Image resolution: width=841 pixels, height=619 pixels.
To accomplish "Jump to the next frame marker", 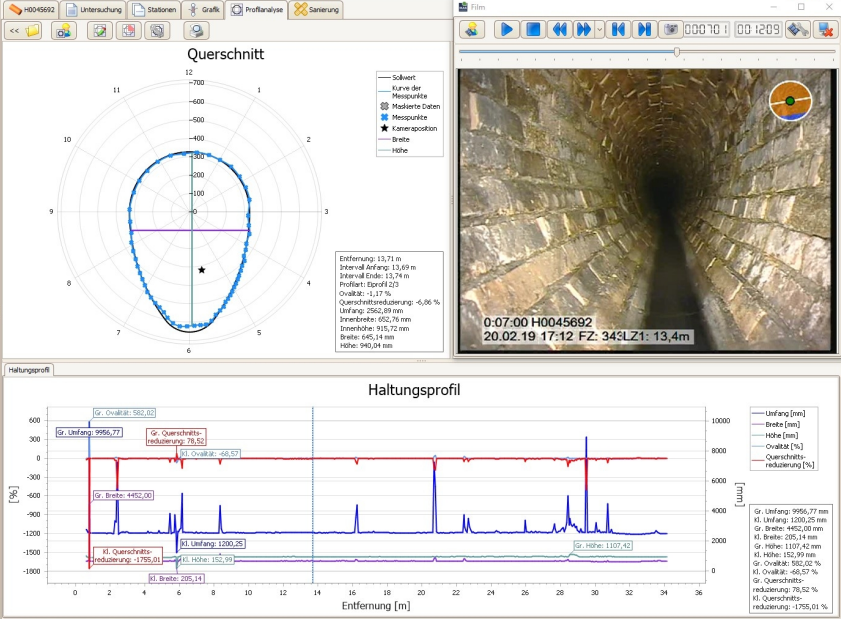I will (x=645, y=29).
